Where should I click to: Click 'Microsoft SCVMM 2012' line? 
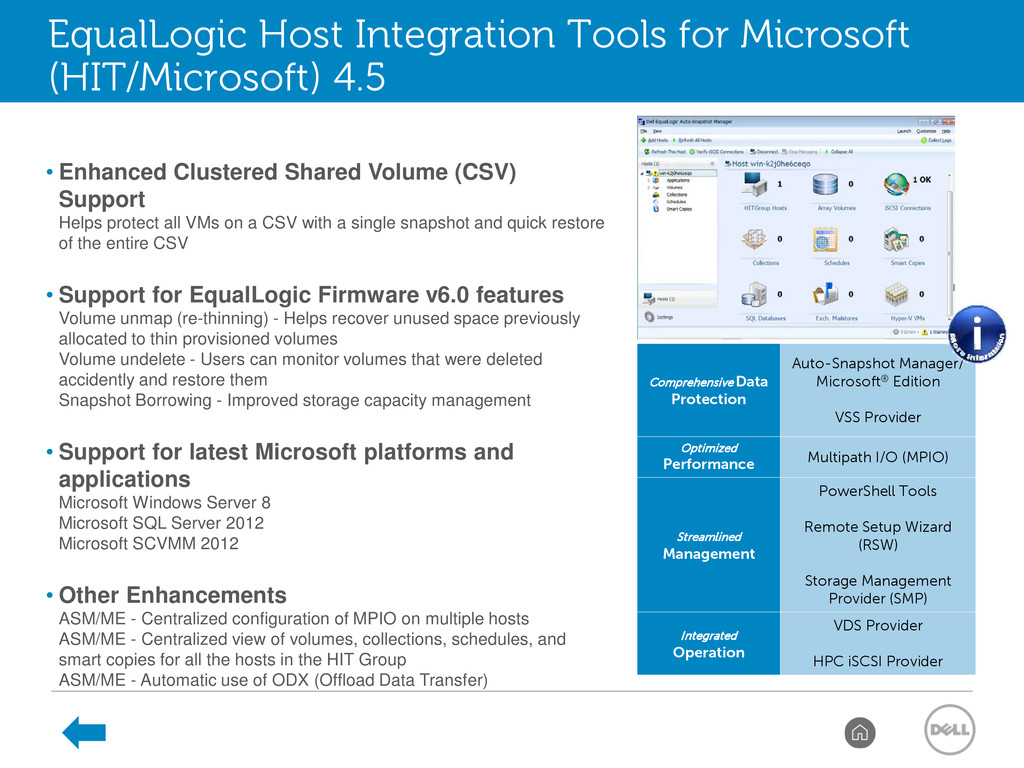(x=149, y=543)
